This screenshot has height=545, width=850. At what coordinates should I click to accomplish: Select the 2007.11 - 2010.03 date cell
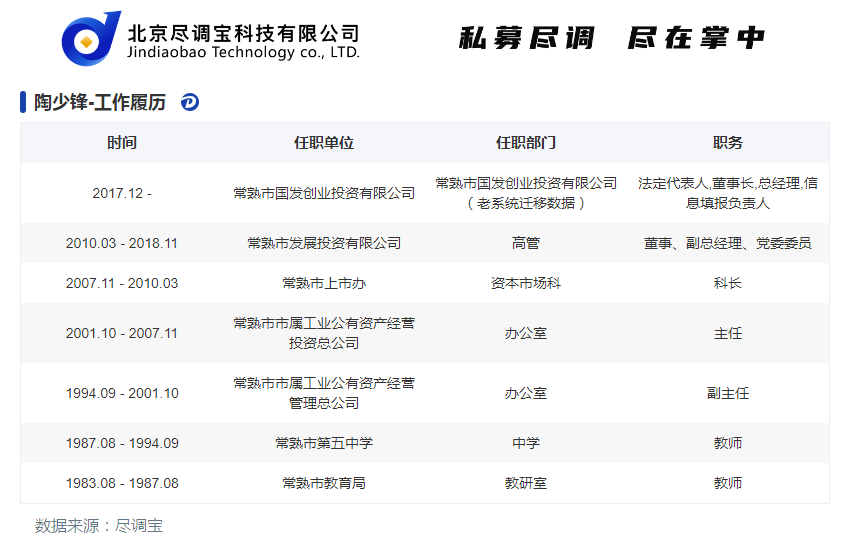(122, 283)
